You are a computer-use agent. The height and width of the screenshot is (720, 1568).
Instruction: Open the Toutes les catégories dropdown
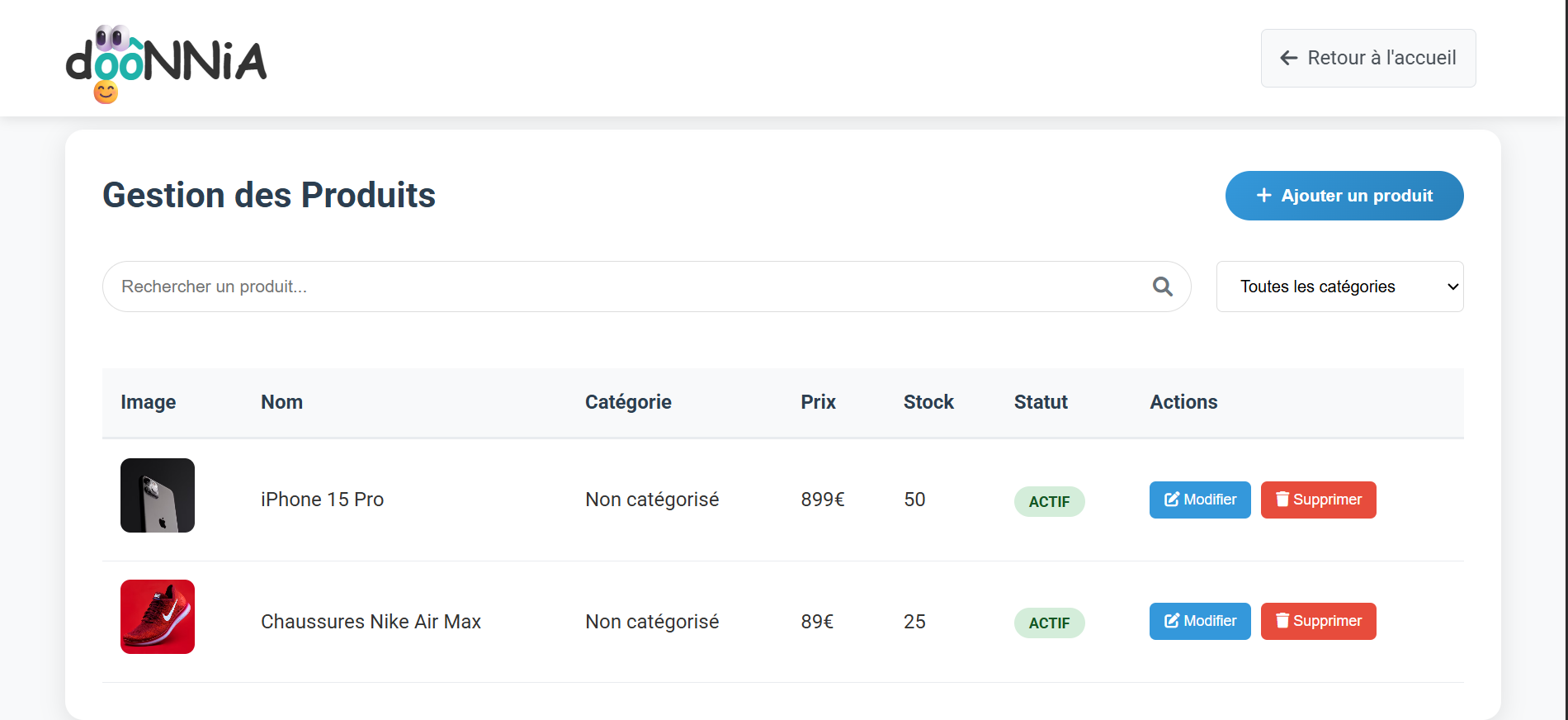1339,287
